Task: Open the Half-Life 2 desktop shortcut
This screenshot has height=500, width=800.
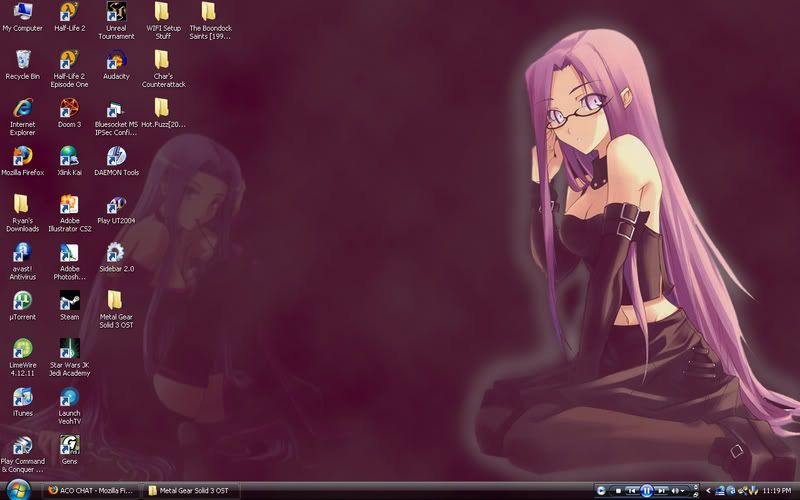Action: [x=69, y=14]
